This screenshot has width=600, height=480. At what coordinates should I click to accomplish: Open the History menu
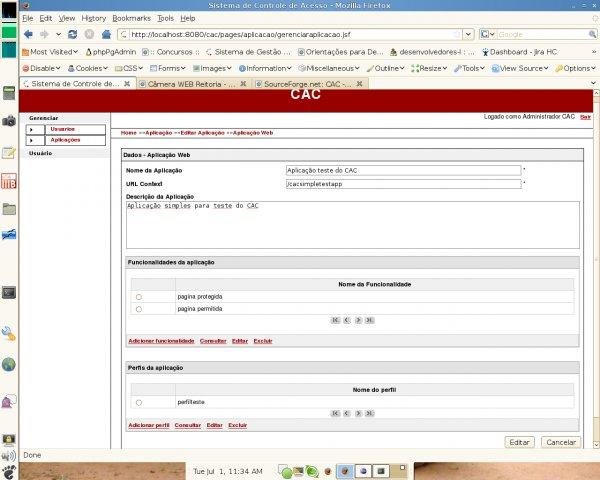coord(94,18)
